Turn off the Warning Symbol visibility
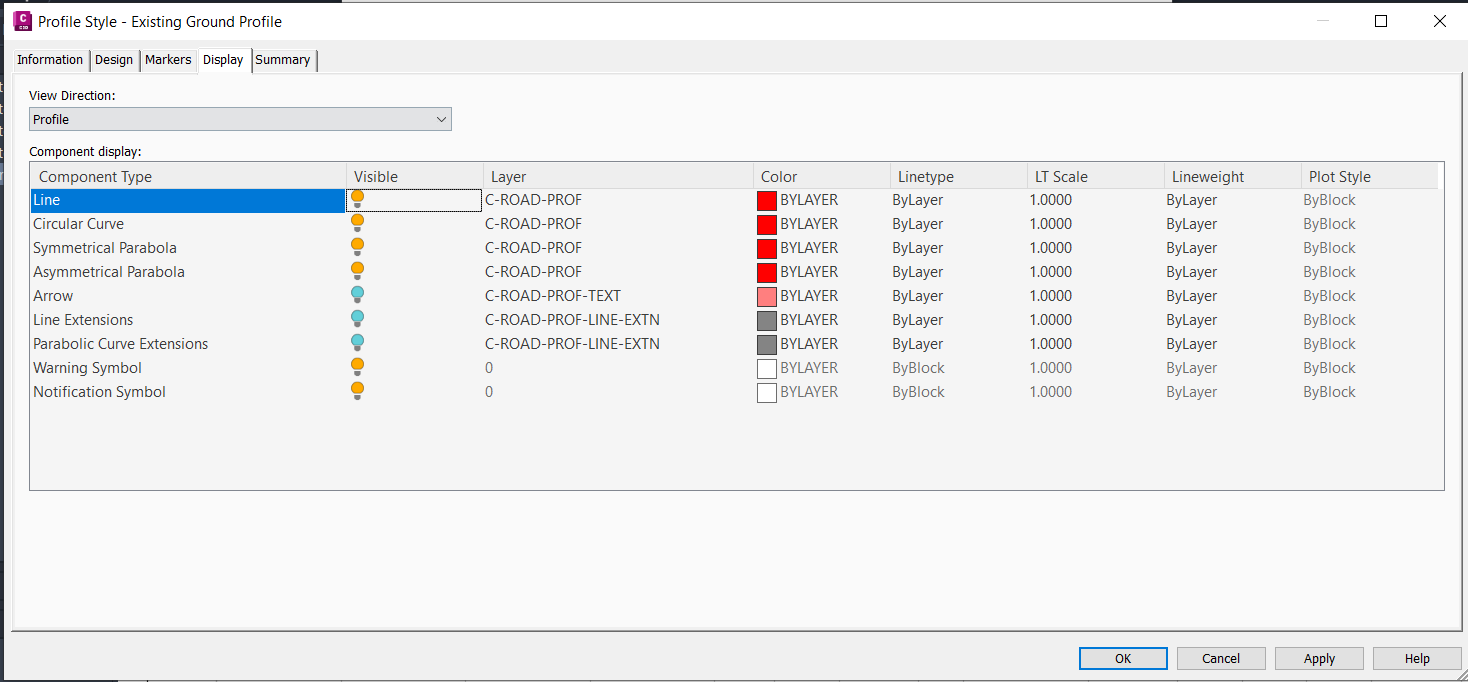Viewport: 1468px width, 682px height. pyautogui.click(x=357, y=367)
